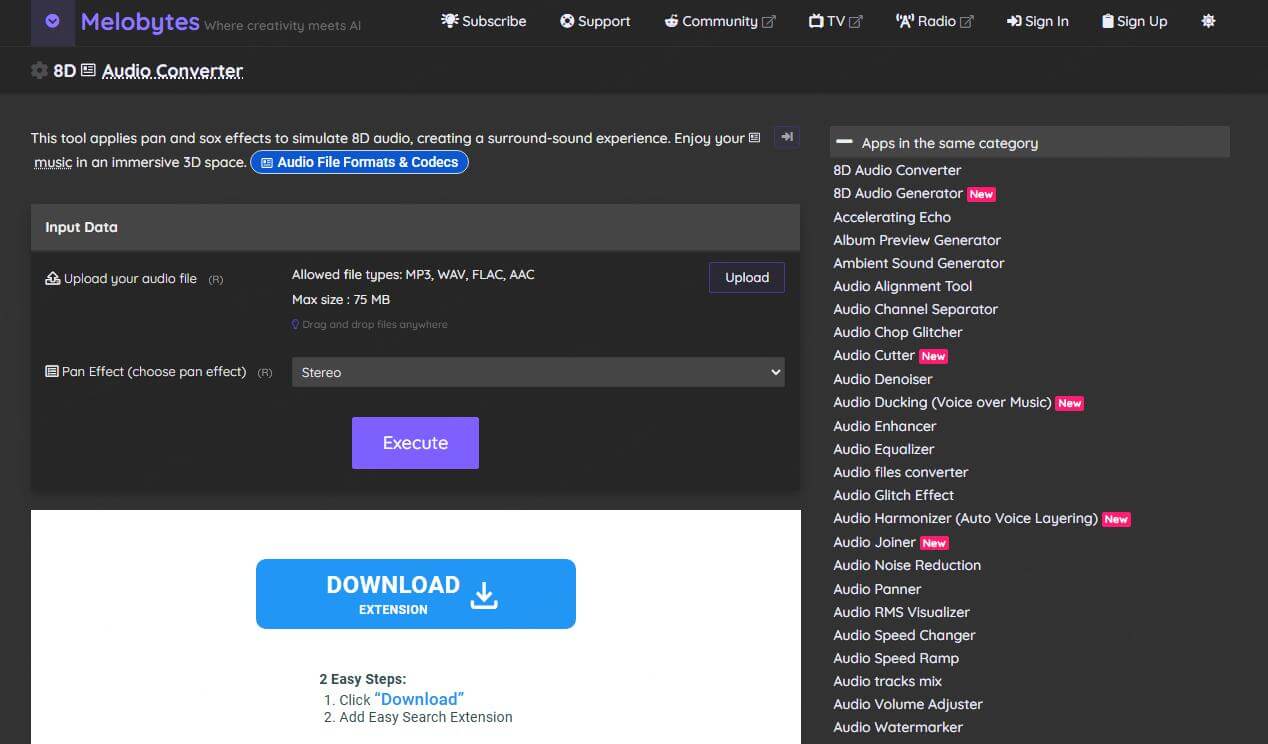The width and height of the screenshot is (1268, 744).
Task: Open the Ambient Sound Generator app
Action: pos(919,263)
